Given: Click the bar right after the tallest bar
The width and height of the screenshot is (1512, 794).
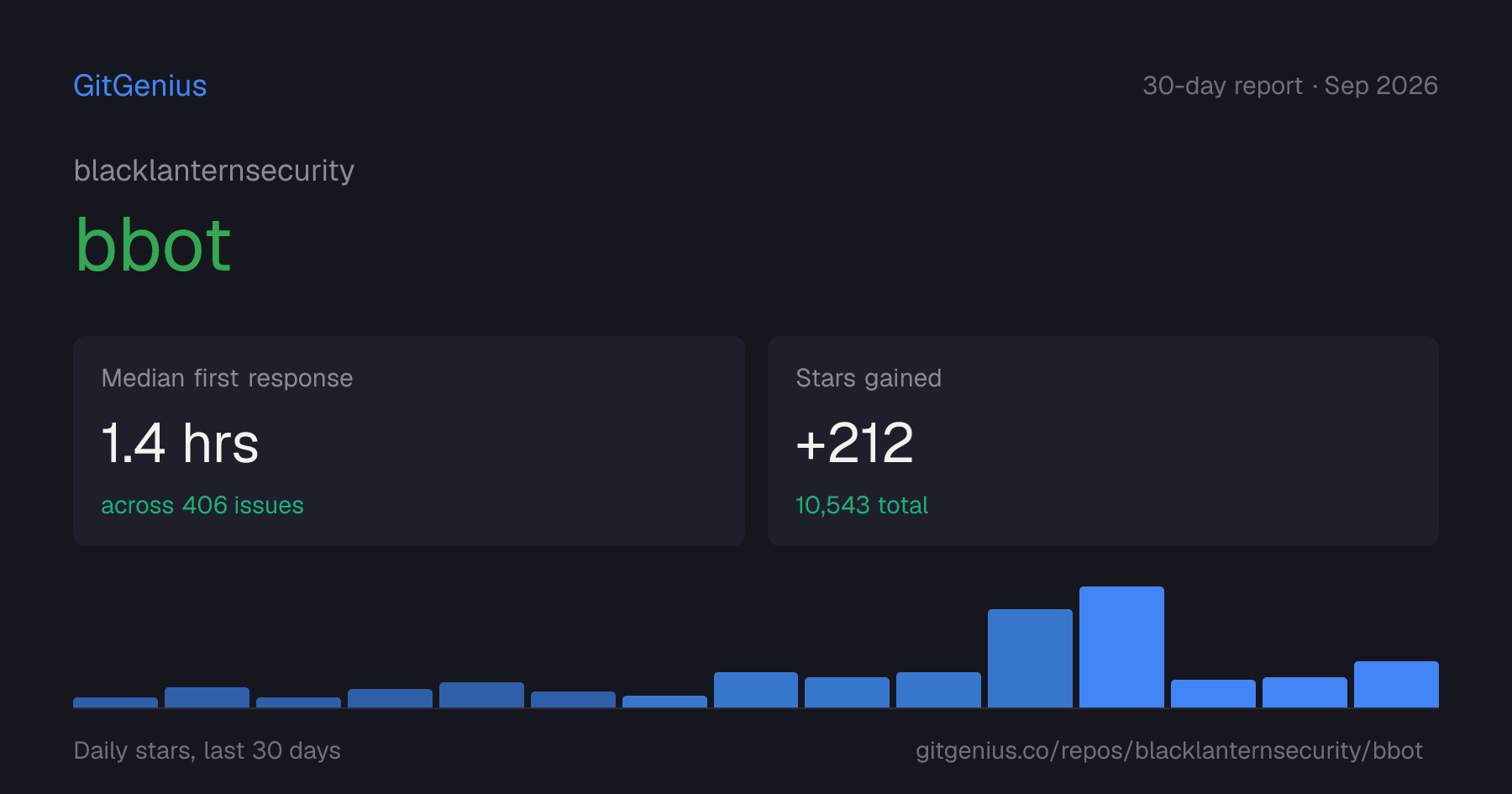Looking at the screenshot, I should [1213, 693].
